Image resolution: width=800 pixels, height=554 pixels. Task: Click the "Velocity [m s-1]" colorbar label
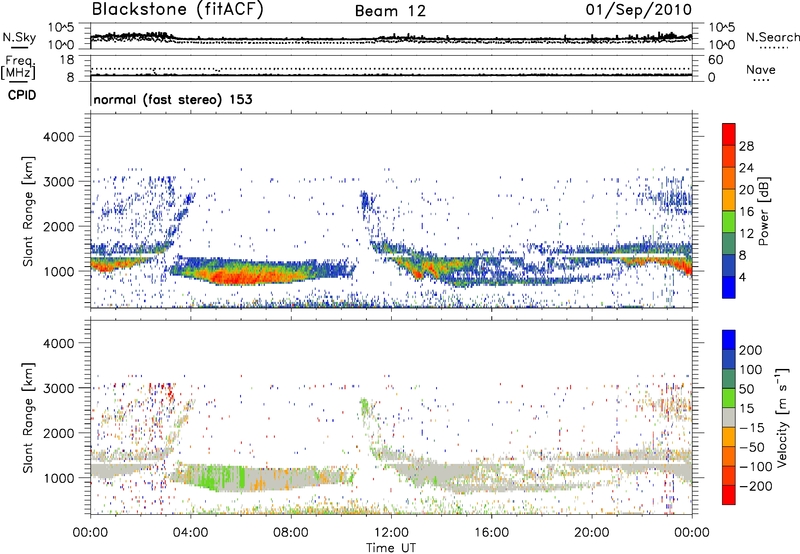[782, 417]
